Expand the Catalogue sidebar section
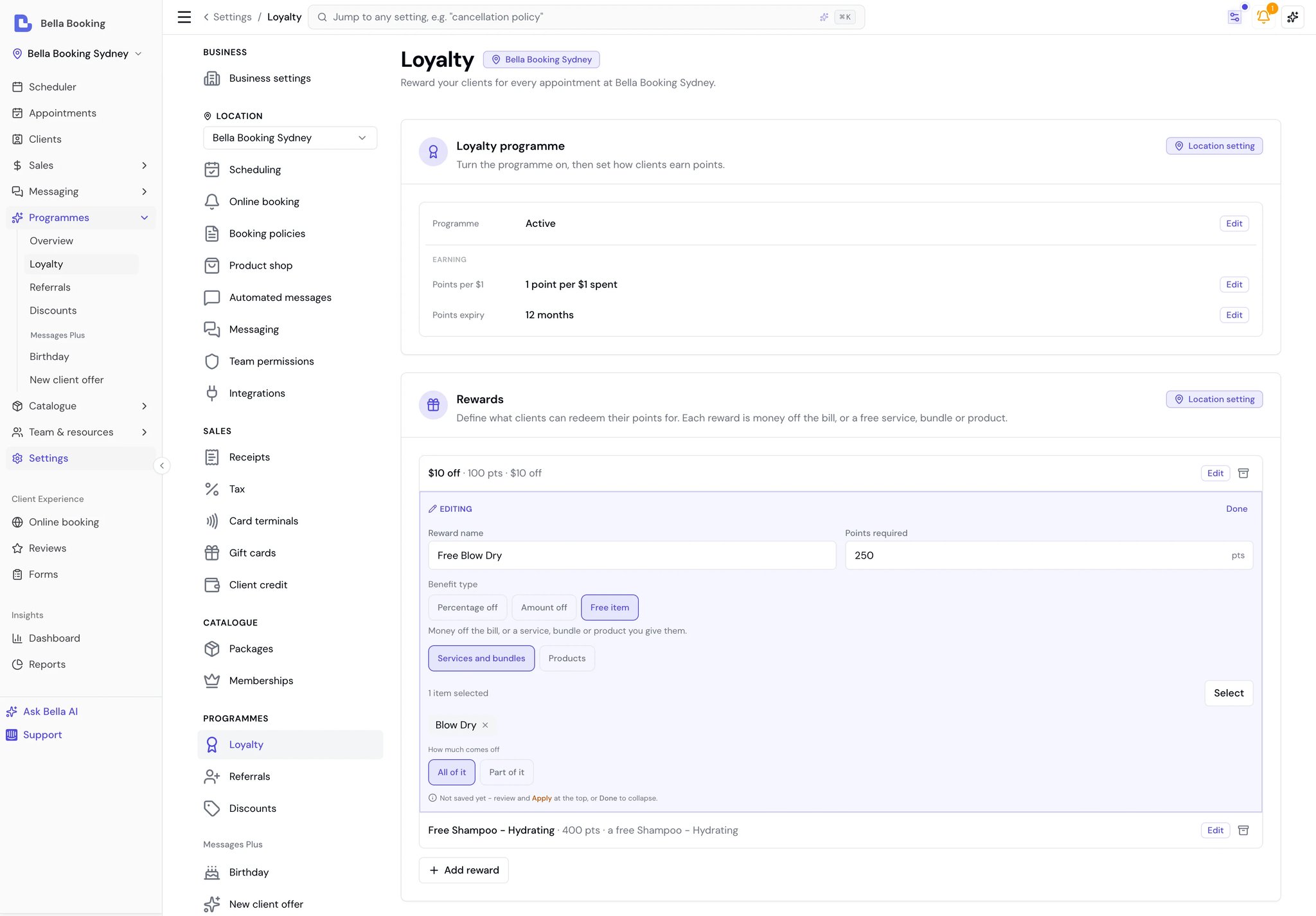 tap(81, 406)
